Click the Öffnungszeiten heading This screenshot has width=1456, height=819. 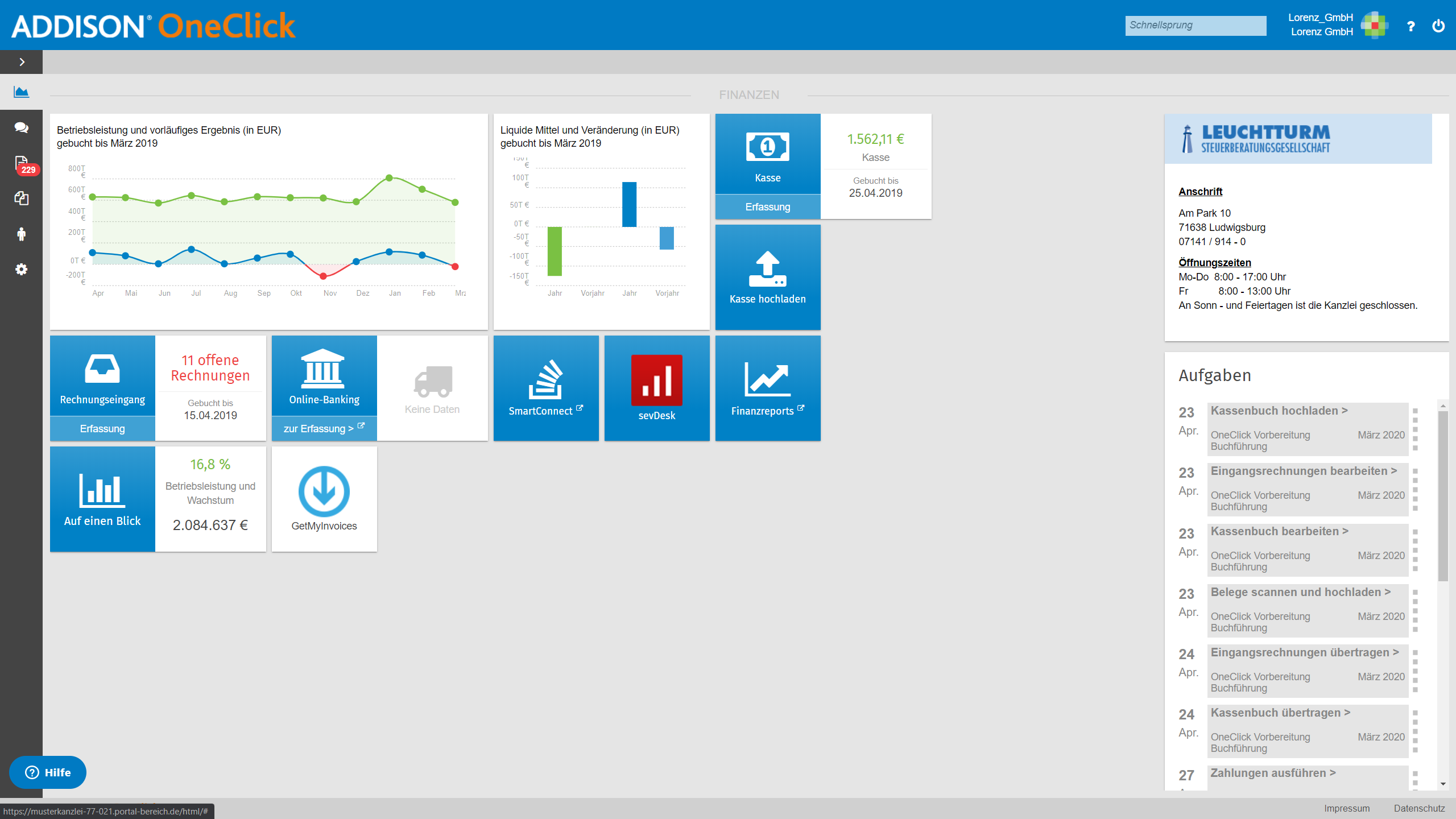[x=1215, y=263]
